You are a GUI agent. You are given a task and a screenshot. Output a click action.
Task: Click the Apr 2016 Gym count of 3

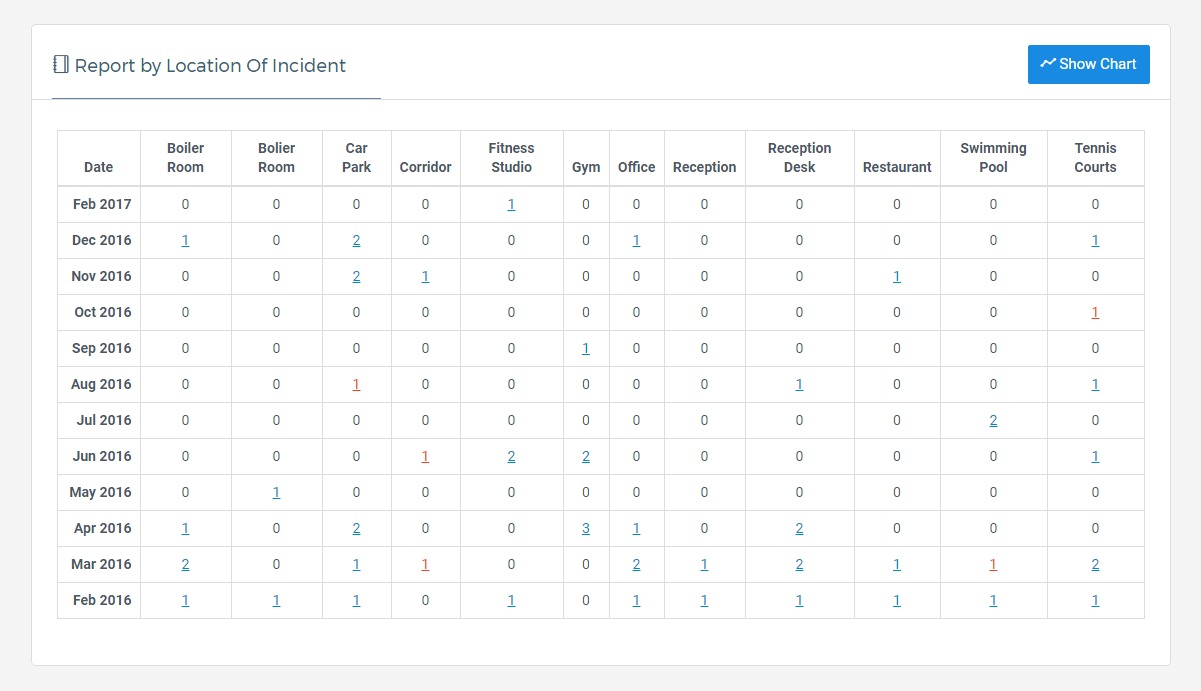pos(586,529)
